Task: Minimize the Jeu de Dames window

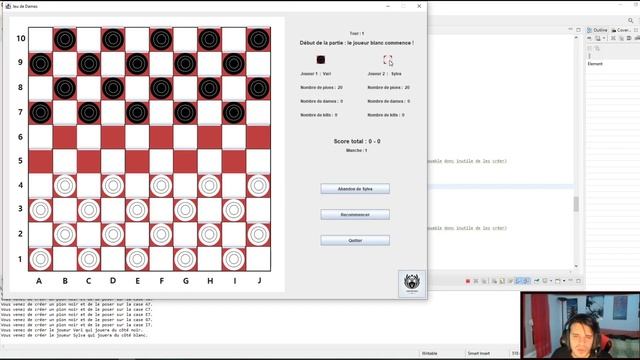Action: click(388, 6)
